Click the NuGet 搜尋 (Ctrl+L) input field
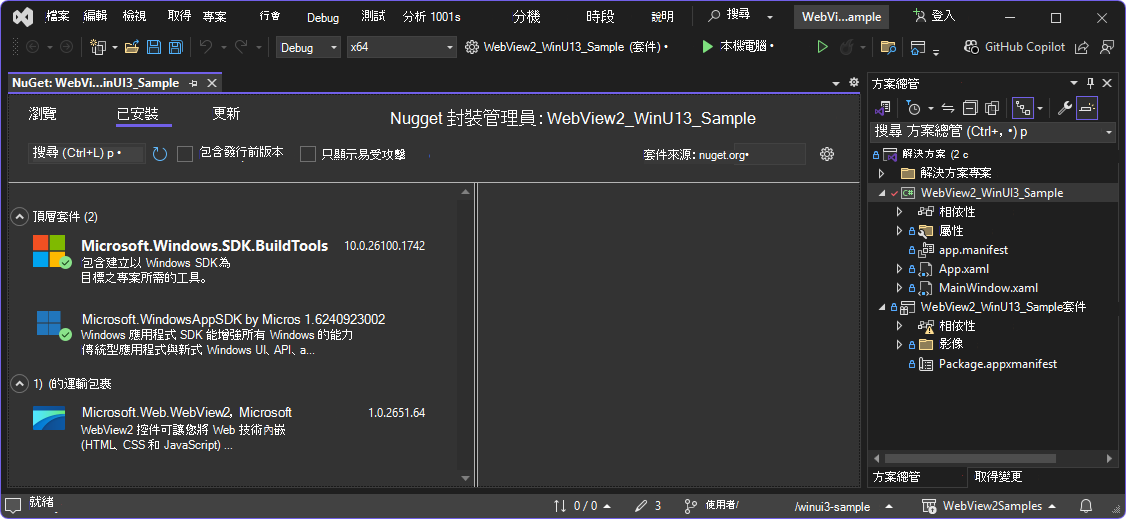 (x=87, y=154)
